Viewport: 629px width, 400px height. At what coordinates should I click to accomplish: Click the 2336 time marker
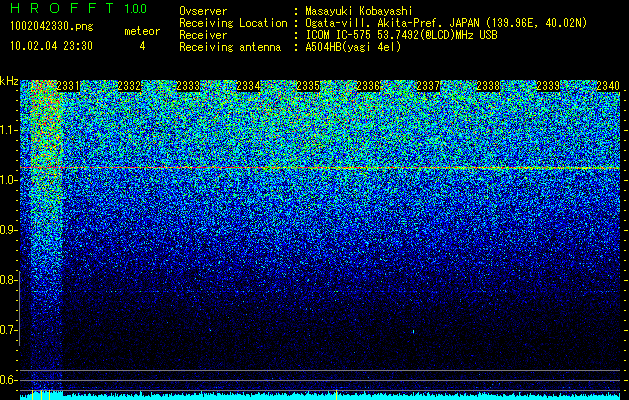[x=368, y=86]
